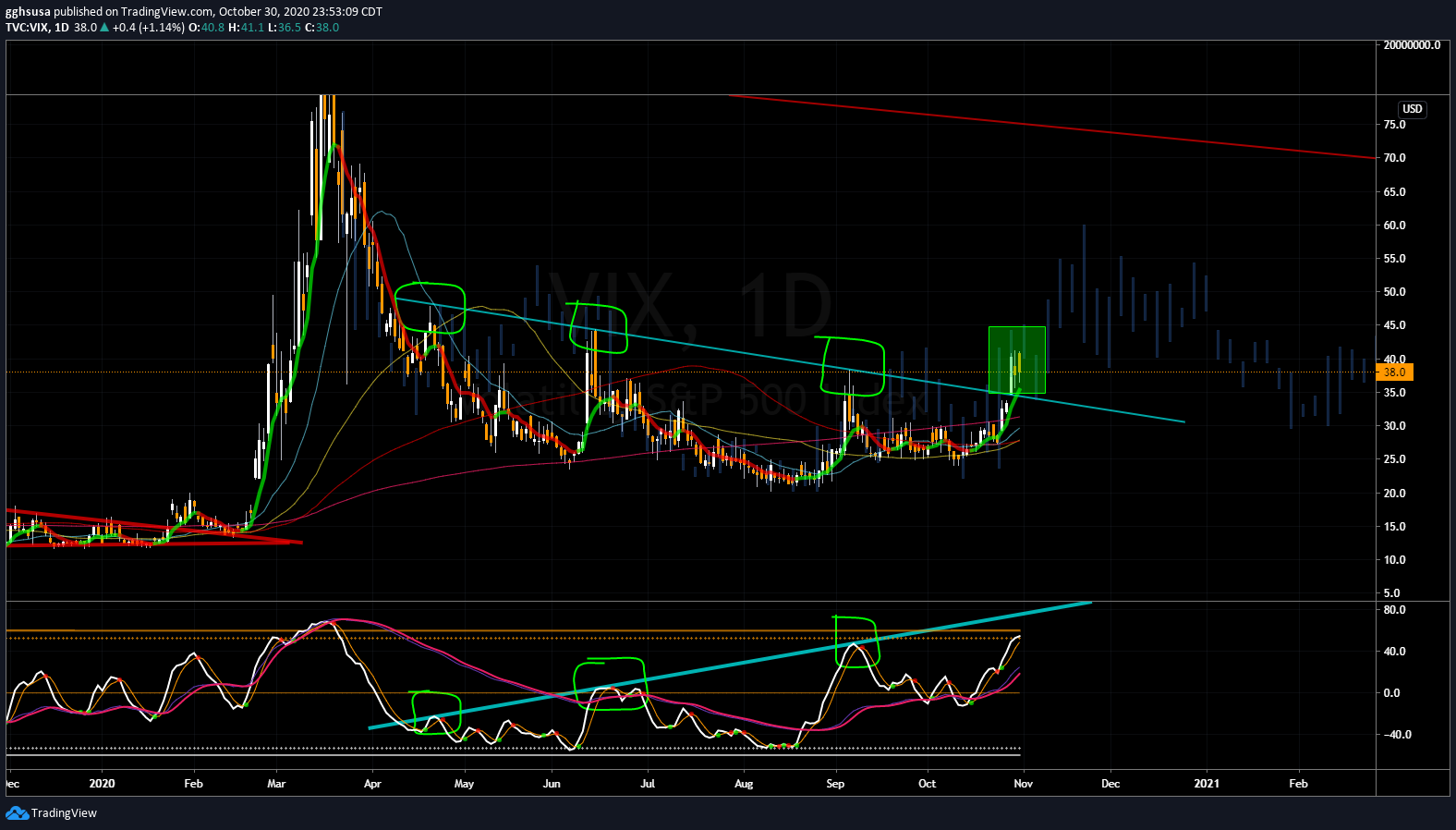
Task: Click the C:38.0 close value
Action: [322, 28]
